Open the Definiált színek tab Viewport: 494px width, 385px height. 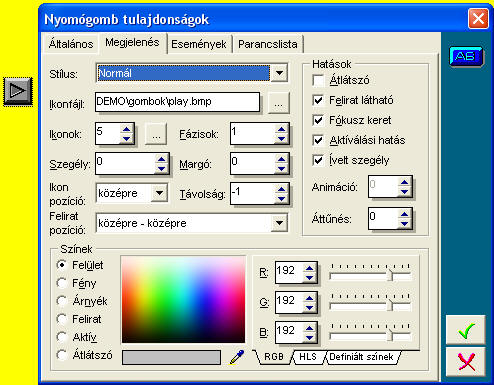(x=361, y=357)
